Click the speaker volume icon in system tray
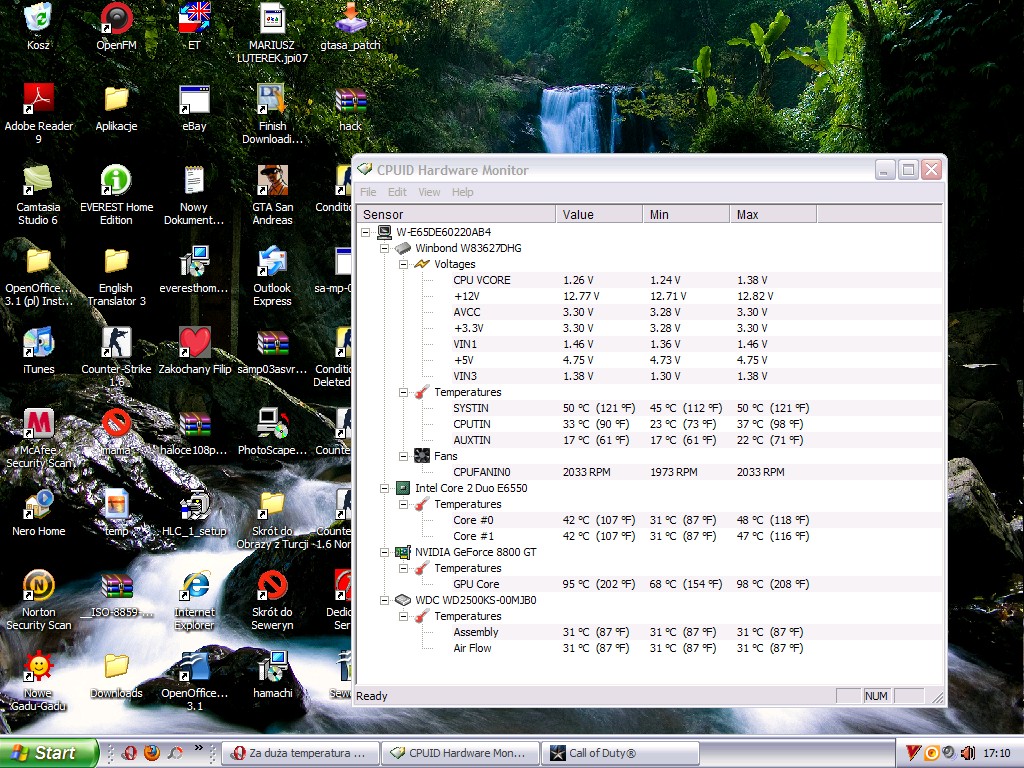 point(967,753)
